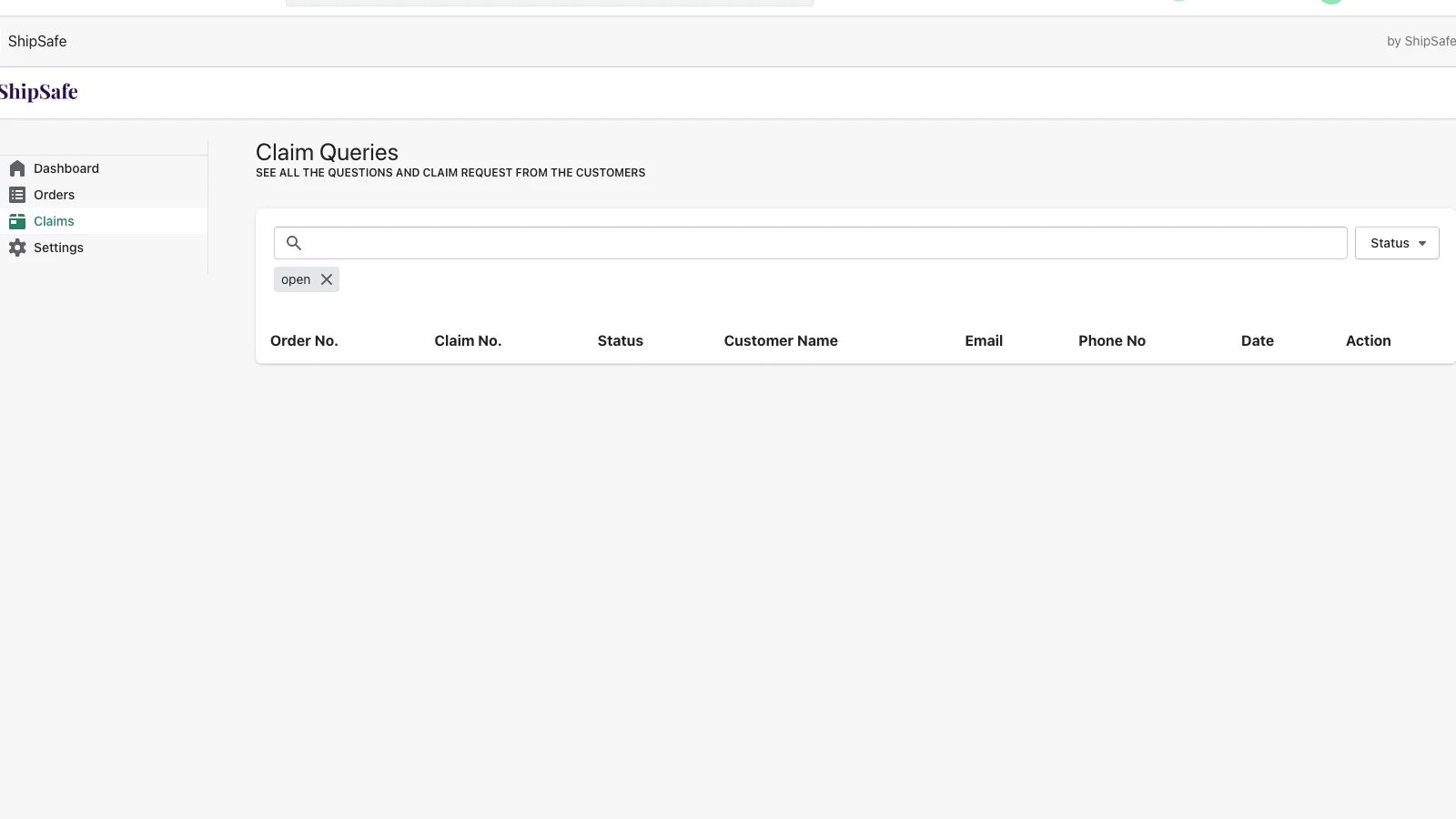The height and width of the screenshot is (819, 1456).
Task: Focus the claims search field
Action: point(810,243)
